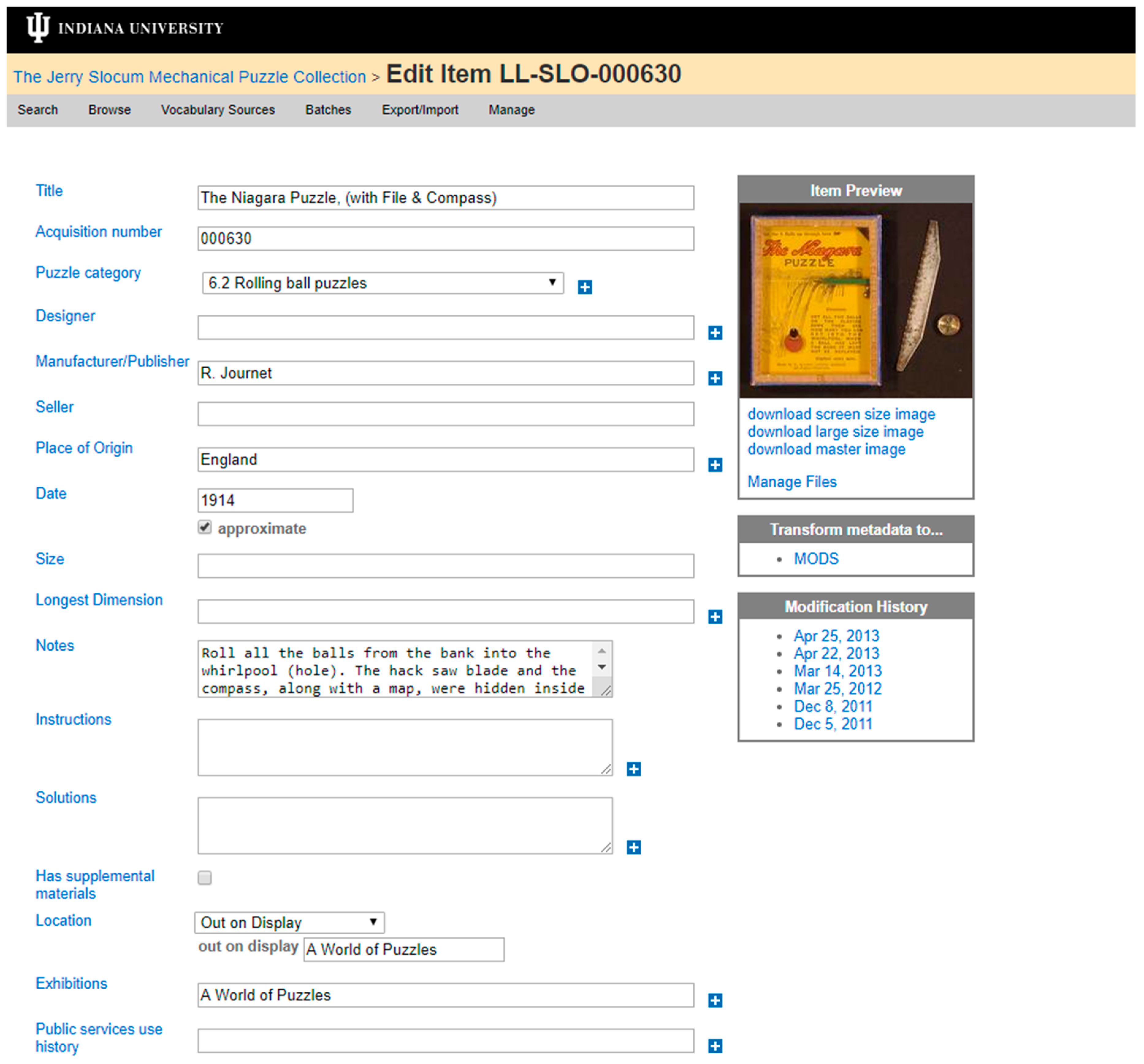
Task: Add another Designer field with plus icon
Action: click(715, 332)
